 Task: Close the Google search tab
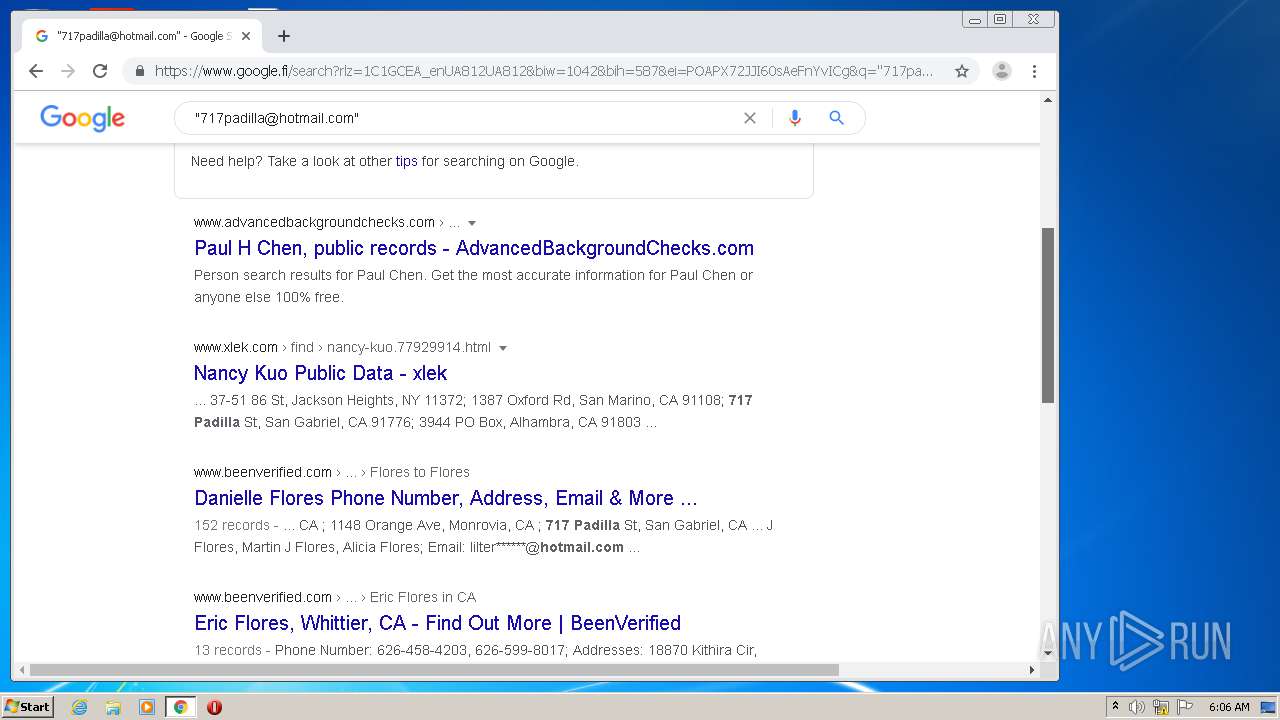(246, 36)
